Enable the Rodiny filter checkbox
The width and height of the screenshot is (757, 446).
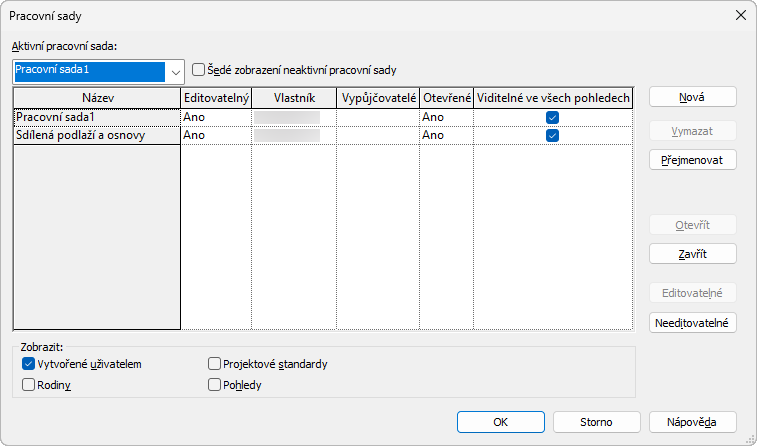[29, 384]
